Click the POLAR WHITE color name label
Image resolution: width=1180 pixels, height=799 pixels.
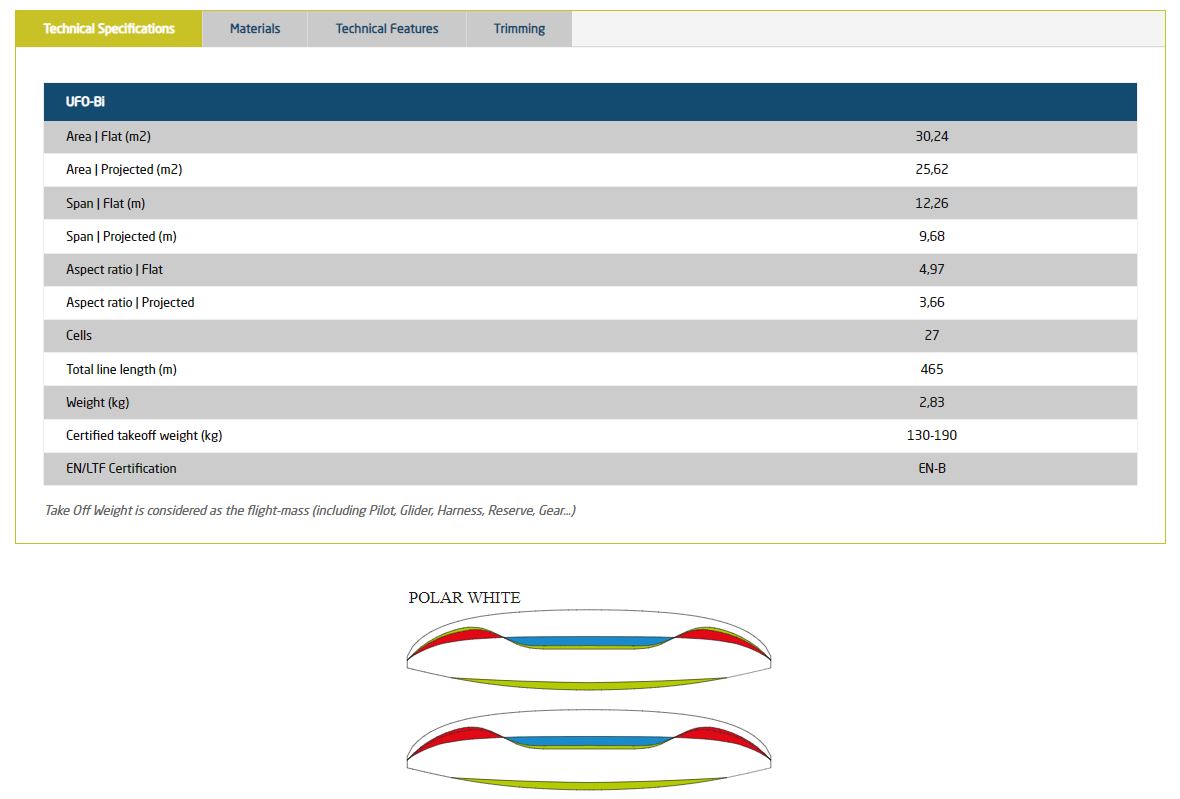coord(464,598)
